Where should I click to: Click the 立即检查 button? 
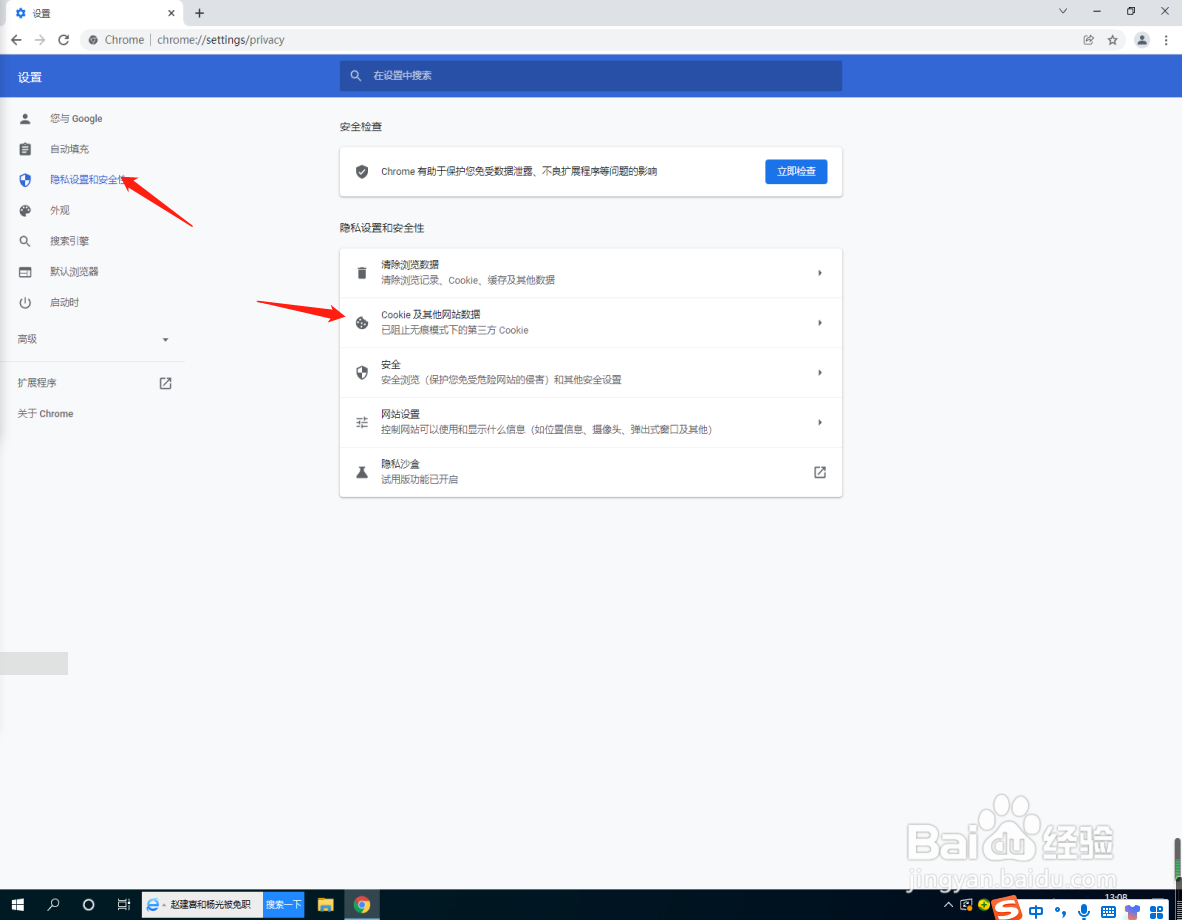point(796,172)
